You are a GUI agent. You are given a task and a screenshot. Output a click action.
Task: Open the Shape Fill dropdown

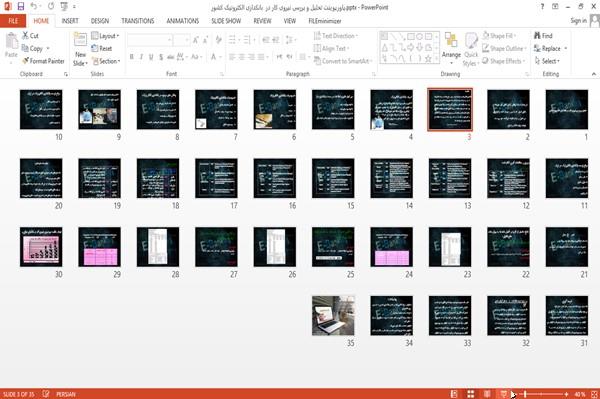point(499,36)
